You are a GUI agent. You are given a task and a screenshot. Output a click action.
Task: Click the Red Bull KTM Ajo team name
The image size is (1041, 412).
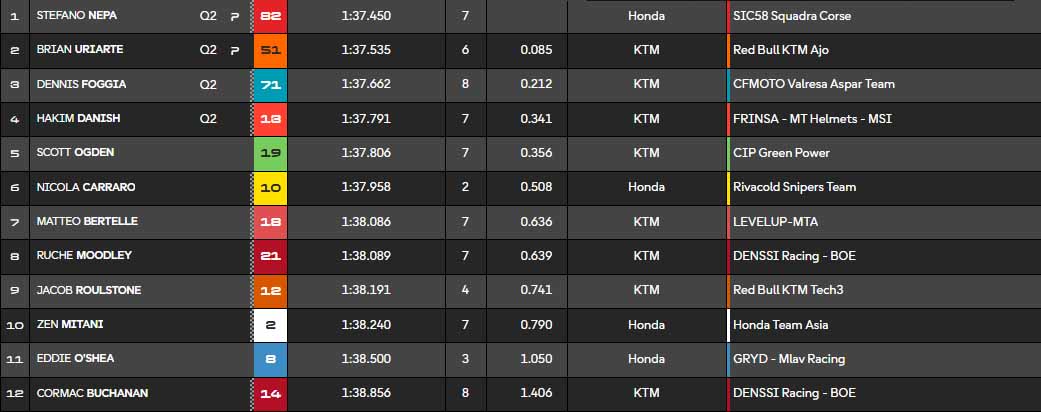click(x=780, y=50)
